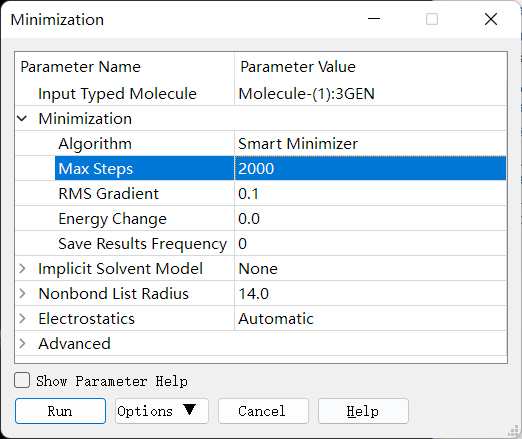Screen dimensions: 522x439
Task: Edit the RMS Gradient value 0.1
Action: (x=370, y=193)
